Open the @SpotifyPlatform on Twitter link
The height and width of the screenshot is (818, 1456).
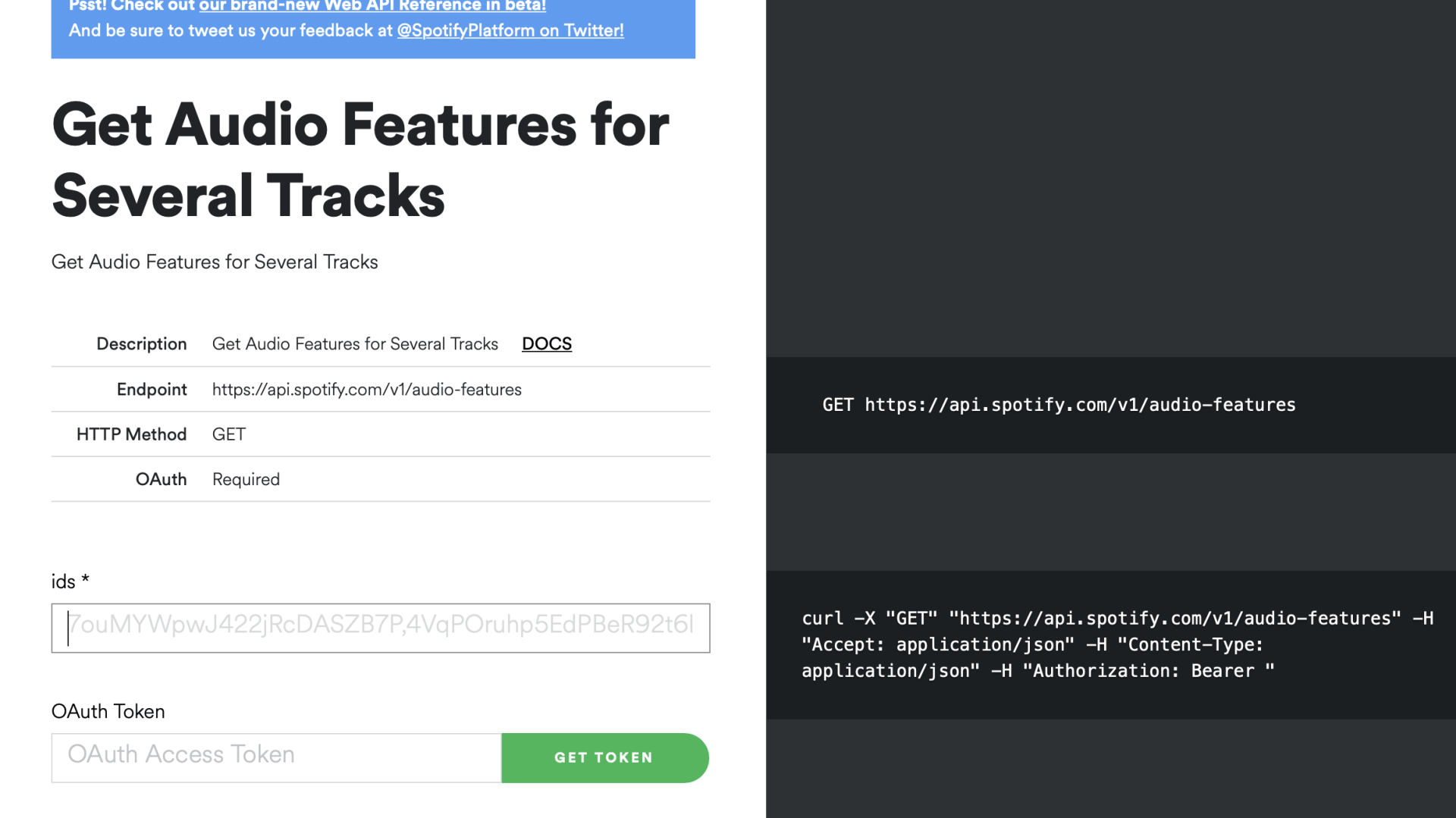click(x=510, y=30)
